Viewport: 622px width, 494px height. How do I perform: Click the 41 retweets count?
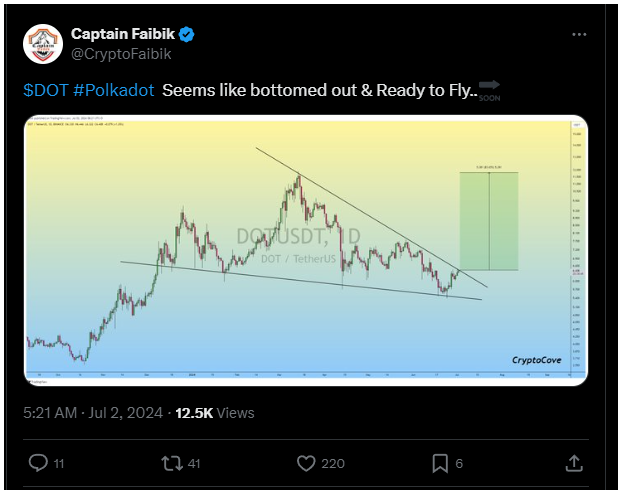tap(194, 463)
